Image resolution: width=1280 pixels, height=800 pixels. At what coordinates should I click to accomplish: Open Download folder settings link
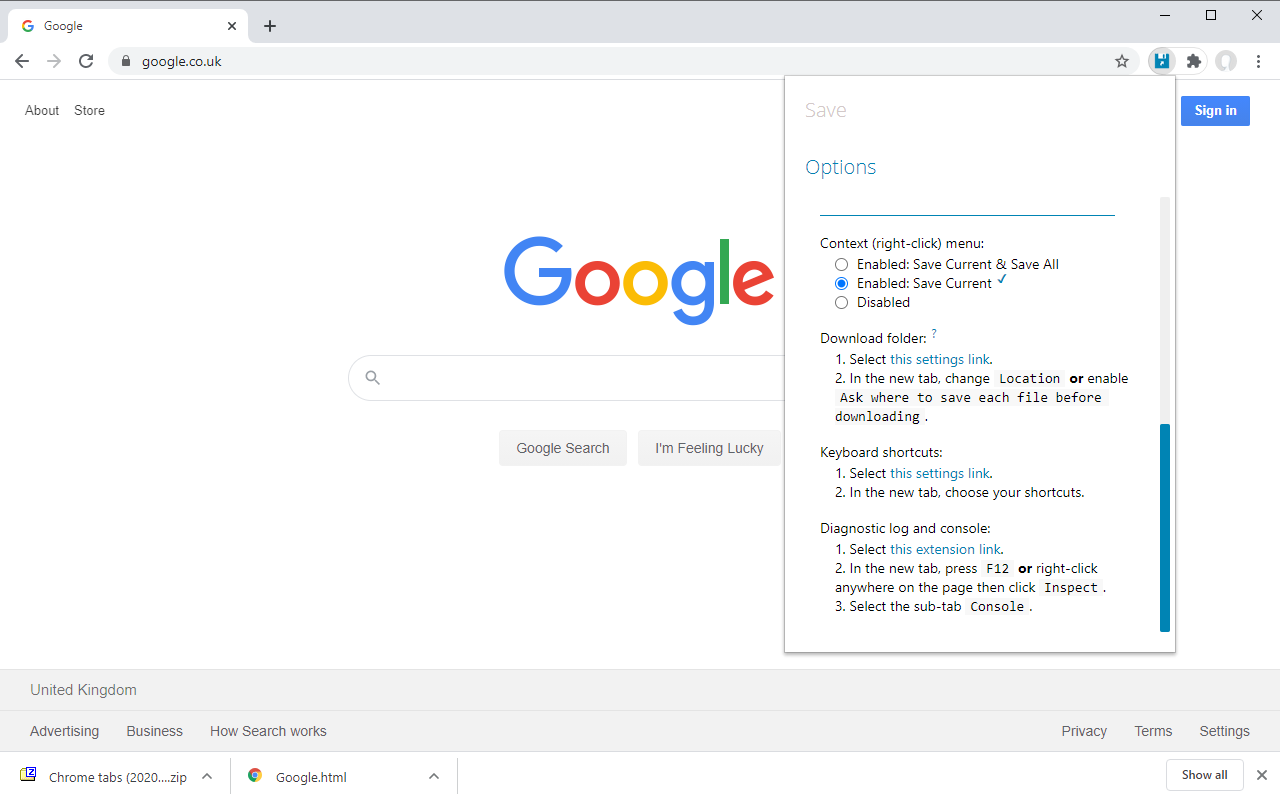(x=940, y=359)
